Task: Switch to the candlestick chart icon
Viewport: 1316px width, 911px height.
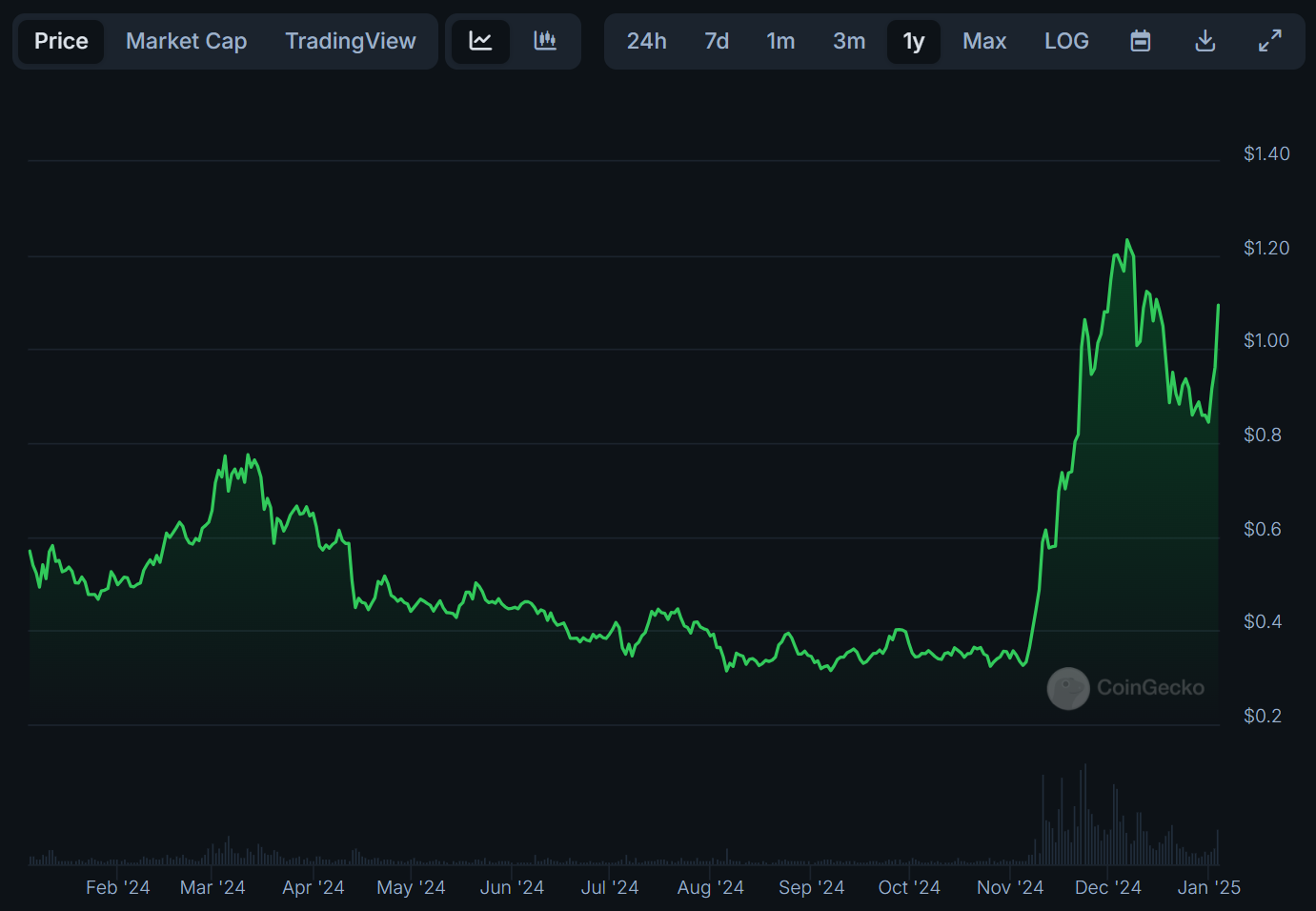Action: pyautogui.click(x=545, y=41)
